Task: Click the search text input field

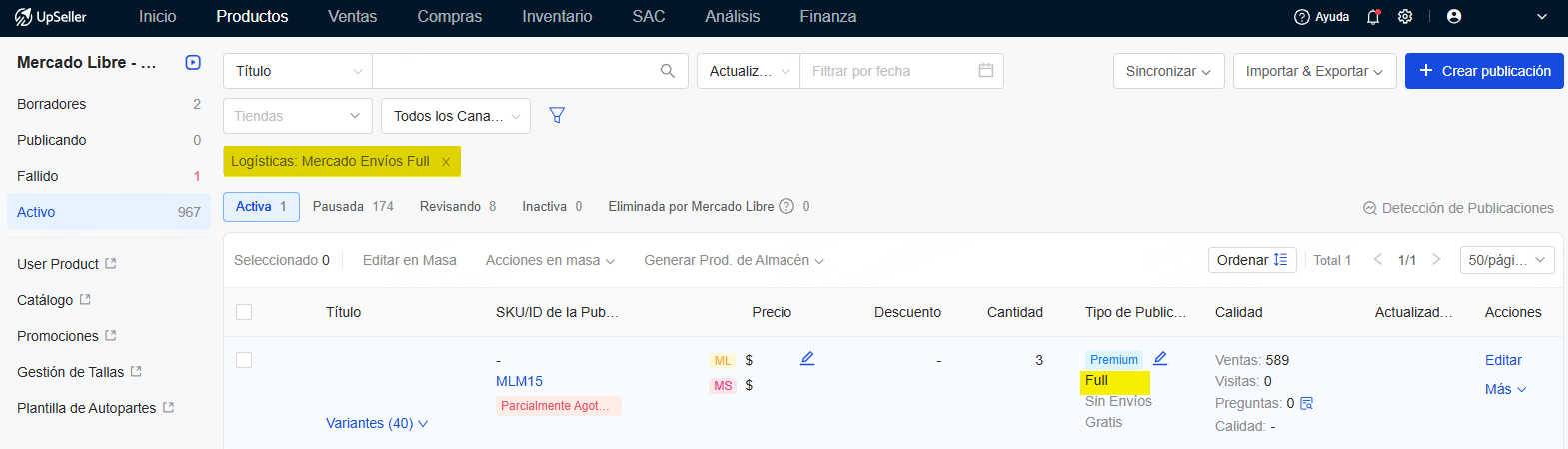Action: pos(515,71)
